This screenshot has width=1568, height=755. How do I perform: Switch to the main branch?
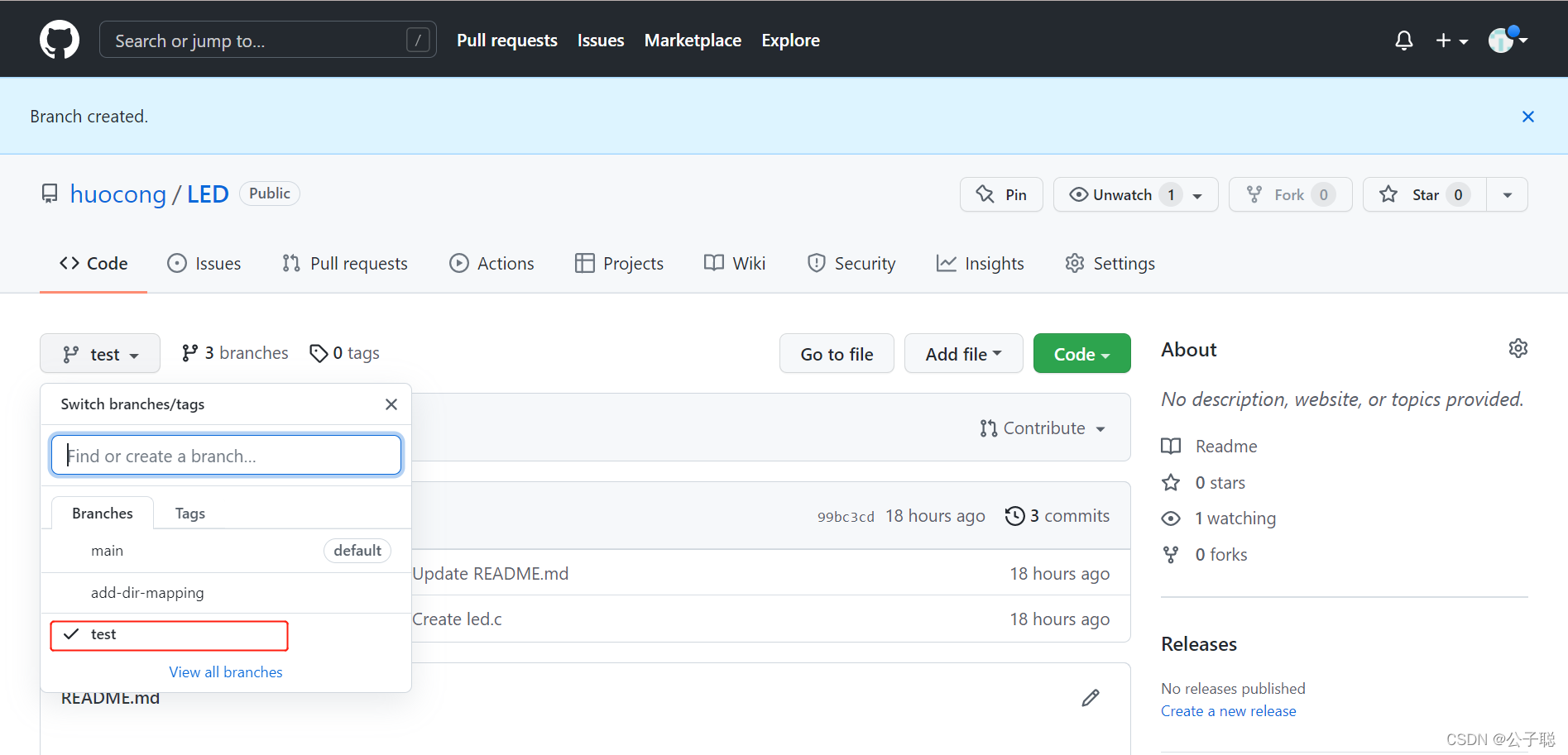tap(226, 551)
